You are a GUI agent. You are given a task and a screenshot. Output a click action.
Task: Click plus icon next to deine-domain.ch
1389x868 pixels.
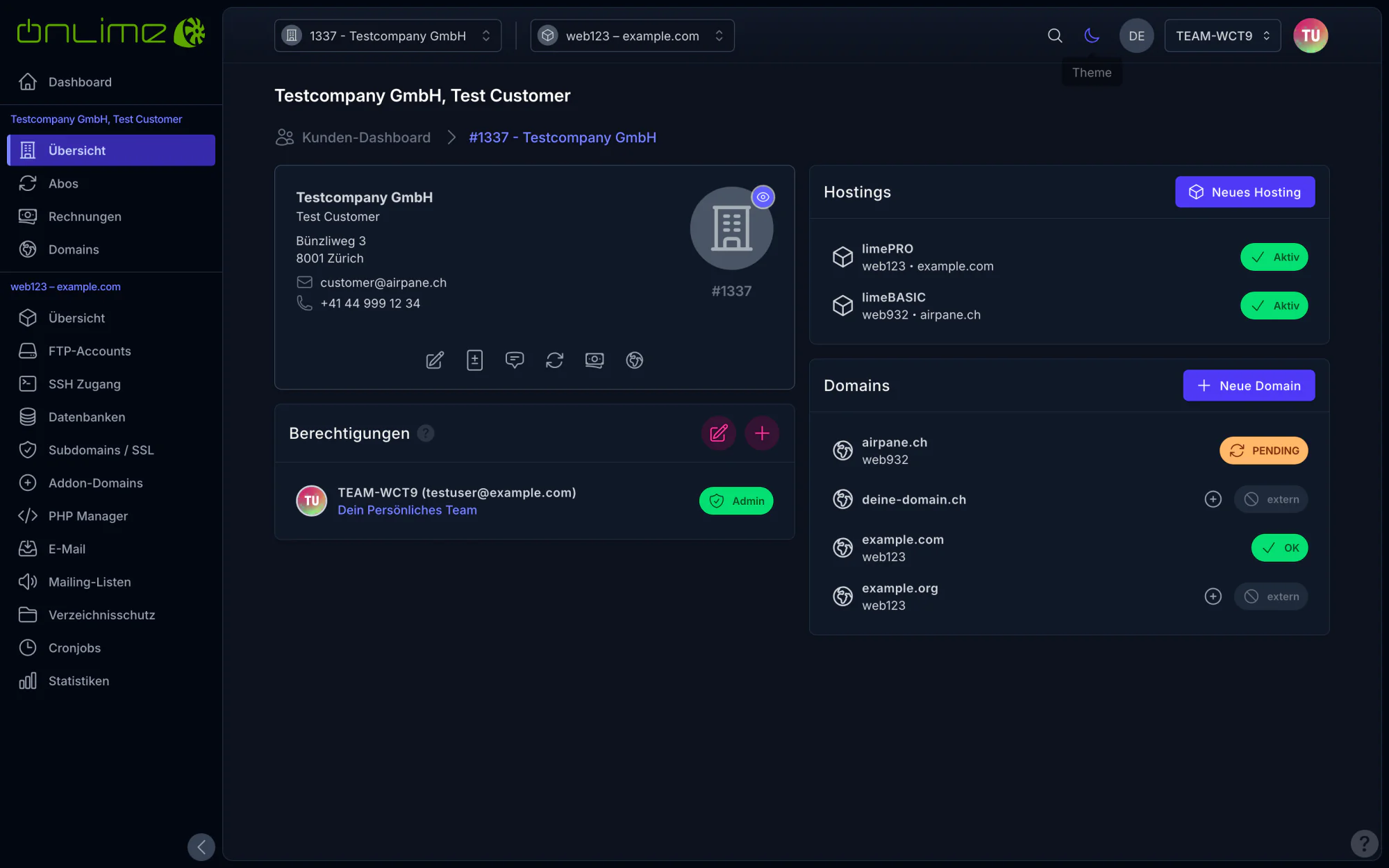(1213, 499)
